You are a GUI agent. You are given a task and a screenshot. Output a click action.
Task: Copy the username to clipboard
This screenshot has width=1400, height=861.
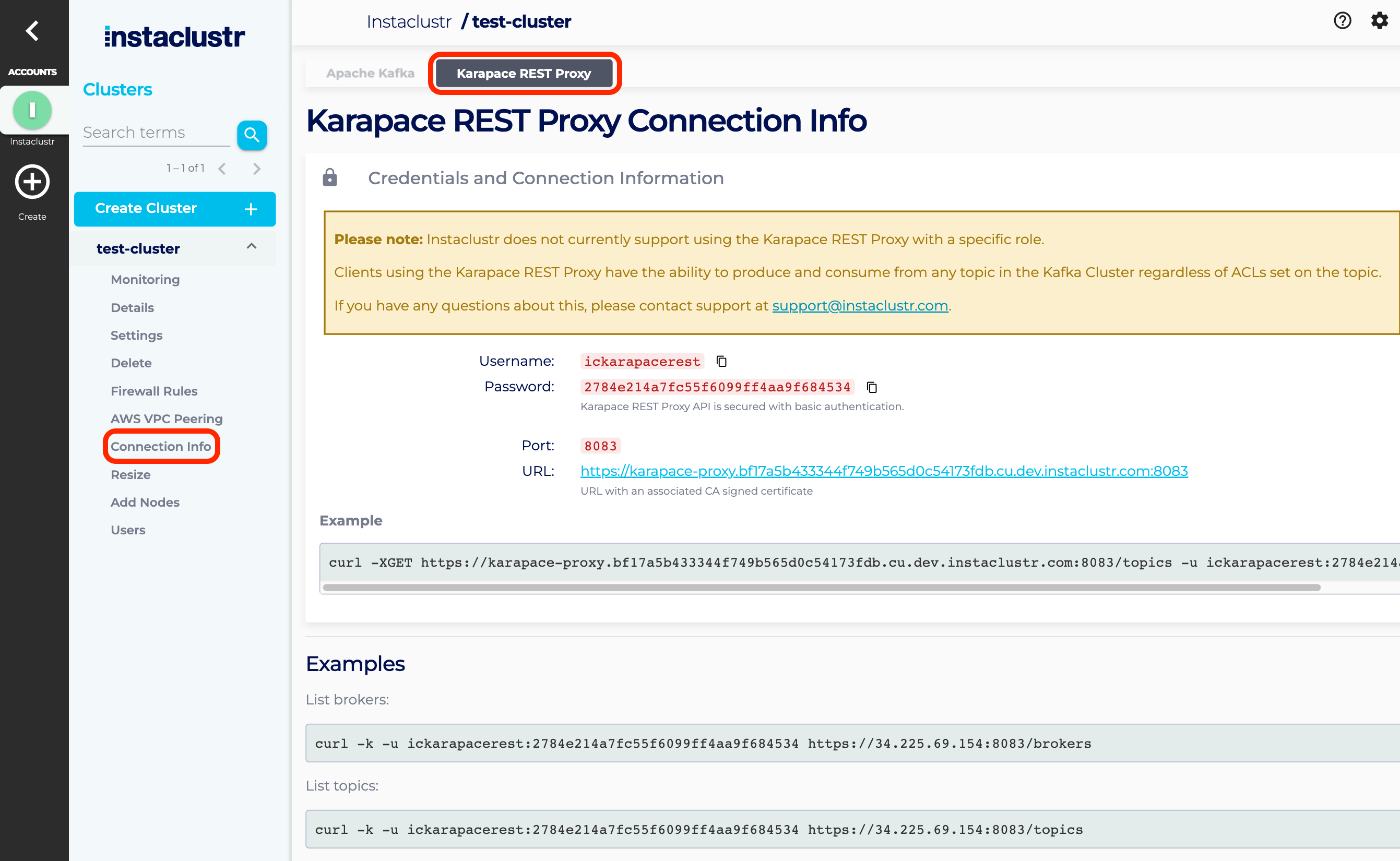721,362
